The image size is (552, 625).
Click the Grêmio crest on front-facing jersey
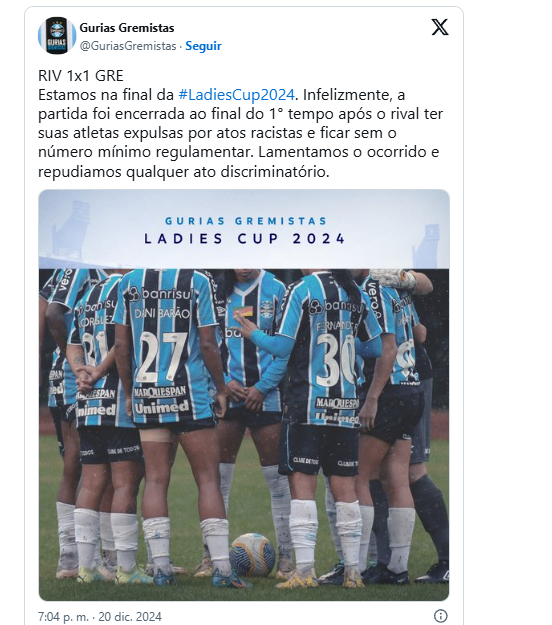click(x=267, y=309)
